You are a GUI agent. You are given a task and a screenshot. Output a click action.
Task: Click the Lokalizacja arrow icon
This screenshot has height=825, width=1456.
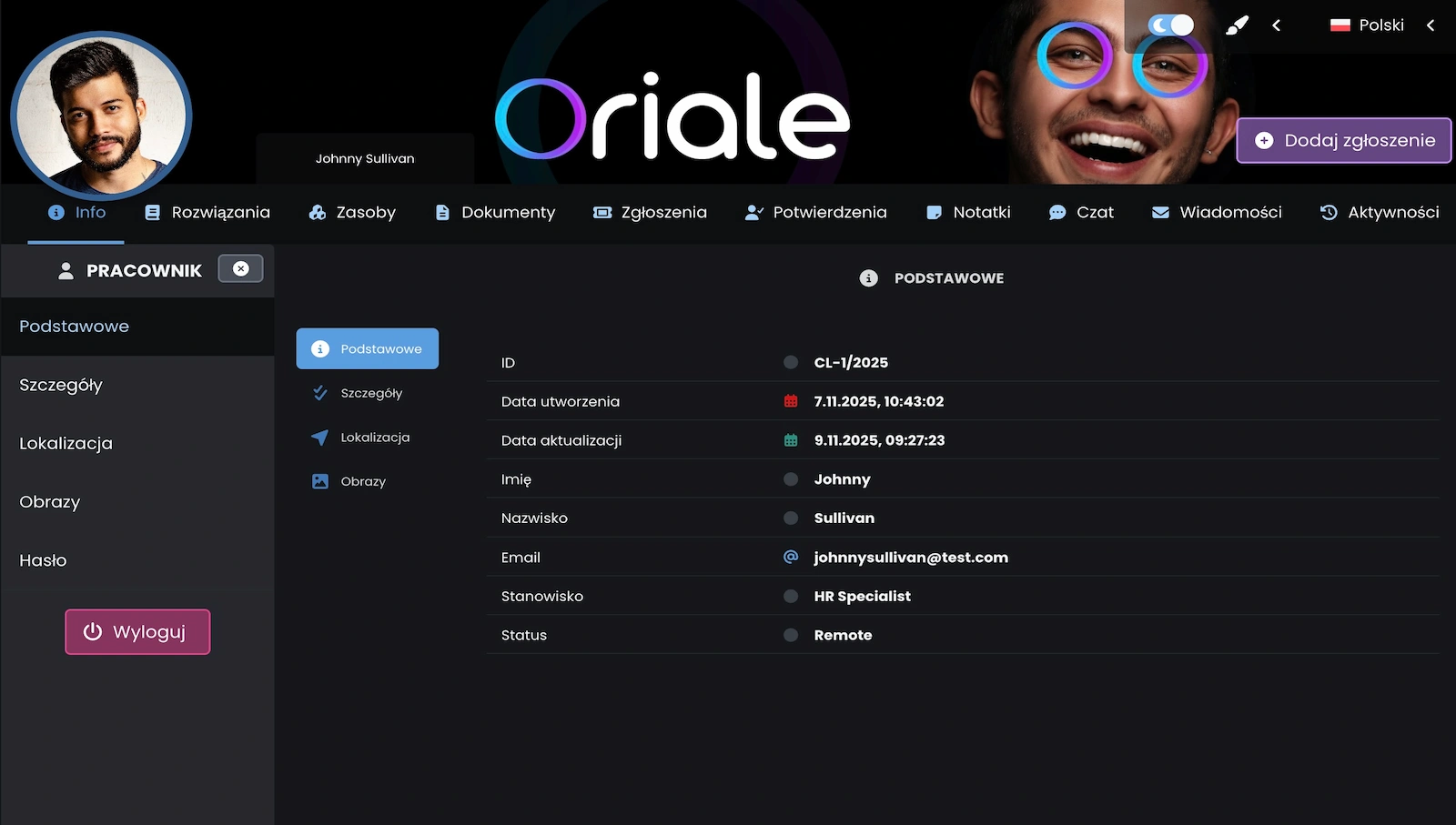pos(320,438)
